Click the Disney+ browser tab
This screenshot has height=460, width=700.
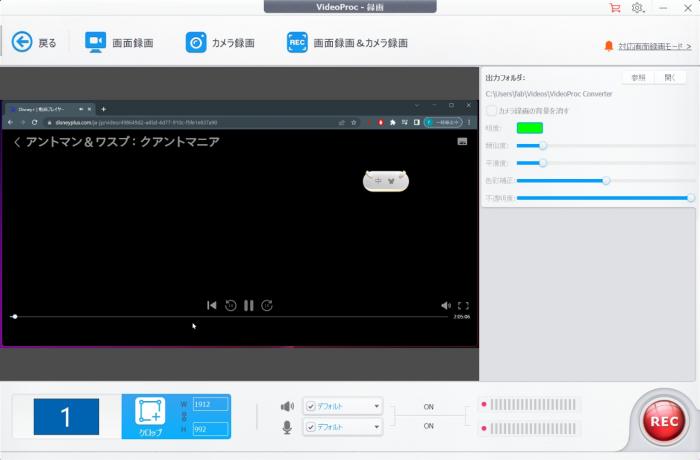click(x=50, y=109)
